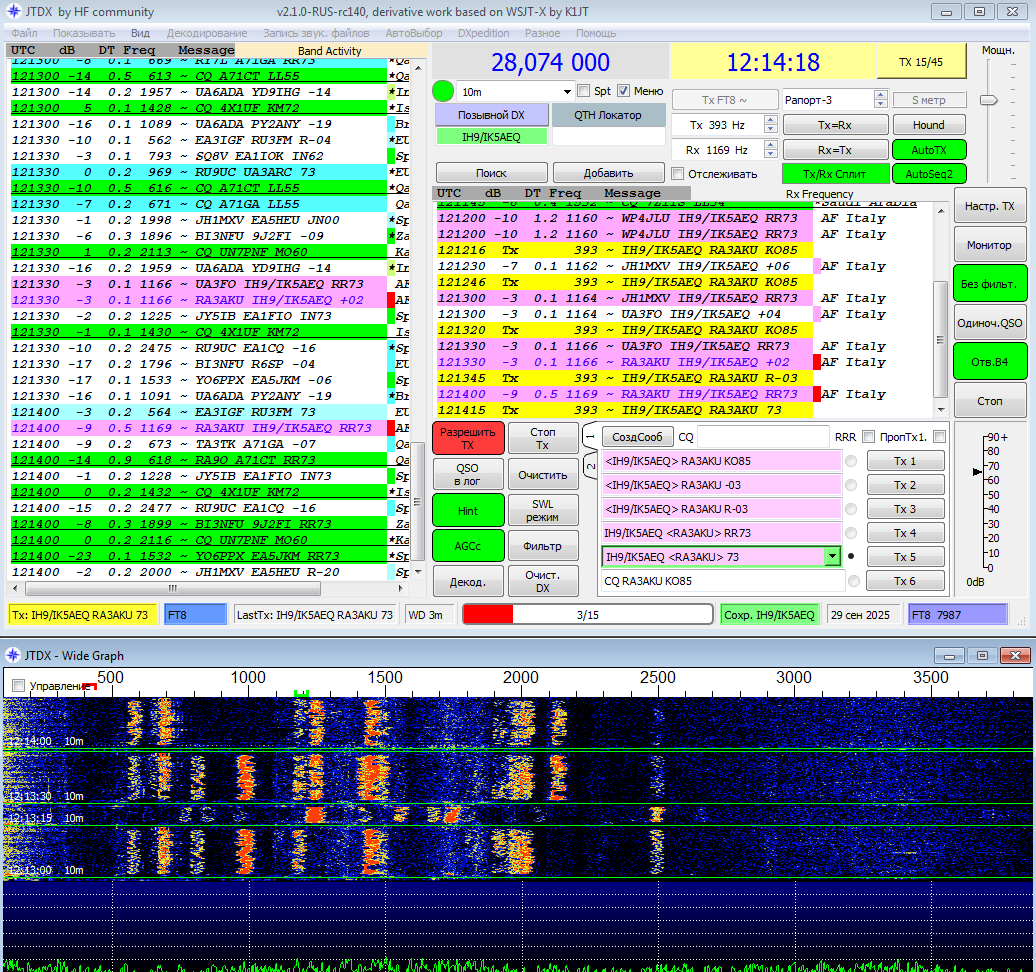Click the Очист. DX button

[x=542, y=581]
